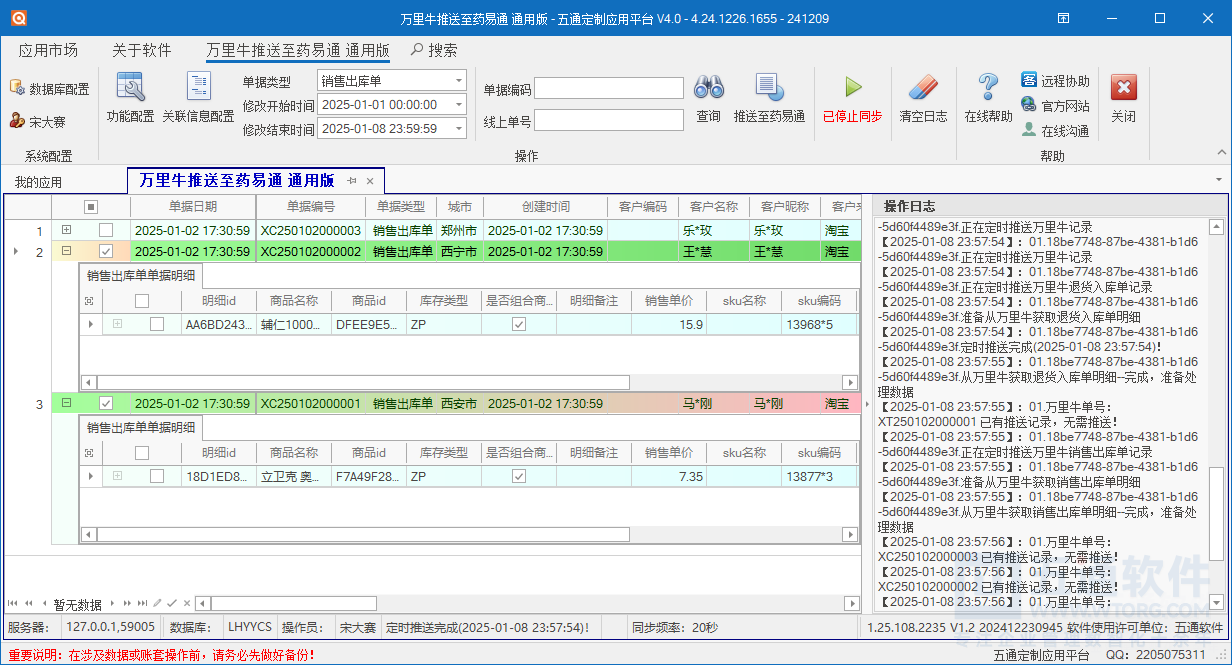The image size is (1232, 665).
Task: Click the edit pencil icon in navigator
Action: (x=157, y=604)
